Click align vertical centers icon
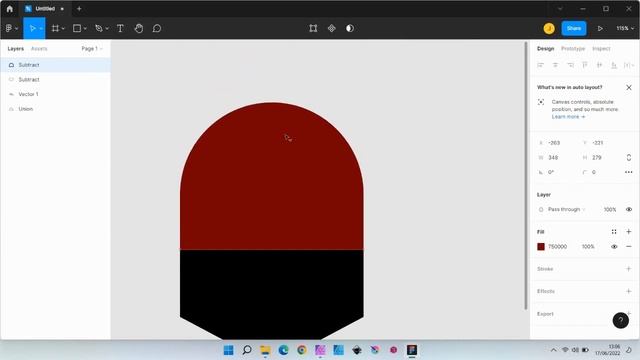The width and height of the screenshot is (640, 360). click(599, 65)
